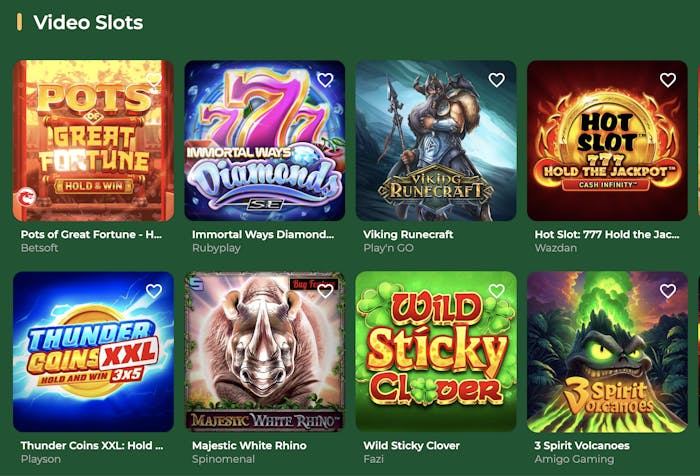Add Viking Runecraft to favorites via heart
Image resolution: width=700 pixels, height=476 pixels.
496,80
